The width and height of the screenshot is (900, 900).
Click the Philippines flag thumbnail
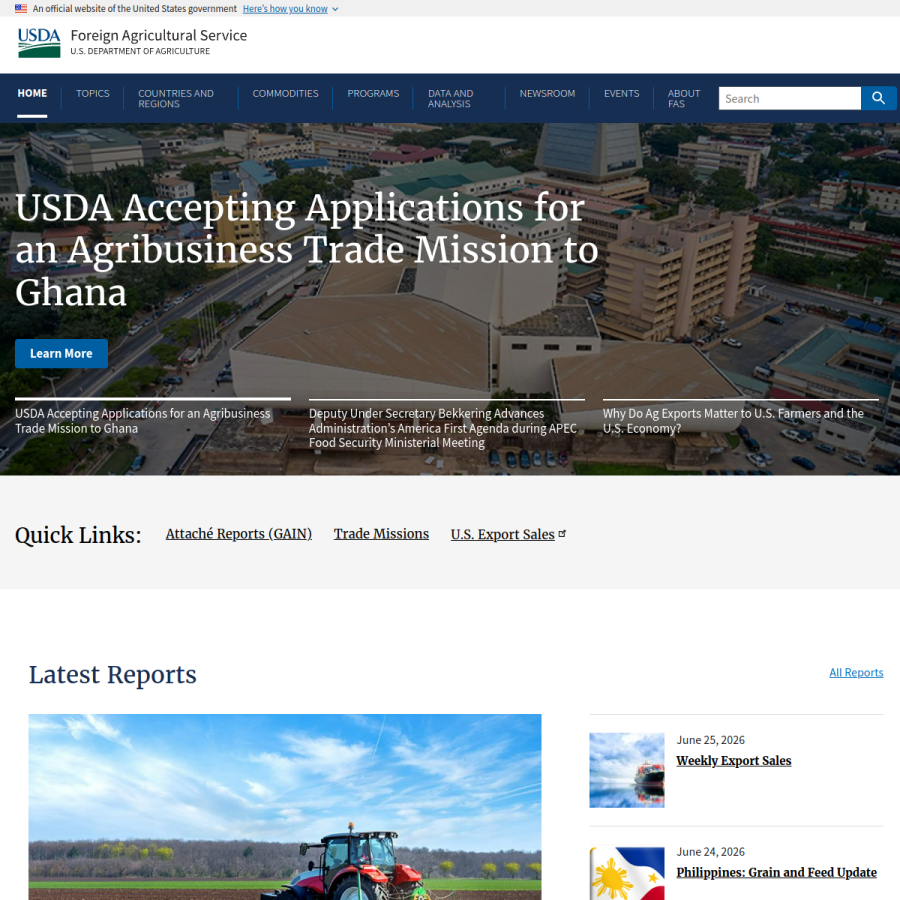point(627,873)
